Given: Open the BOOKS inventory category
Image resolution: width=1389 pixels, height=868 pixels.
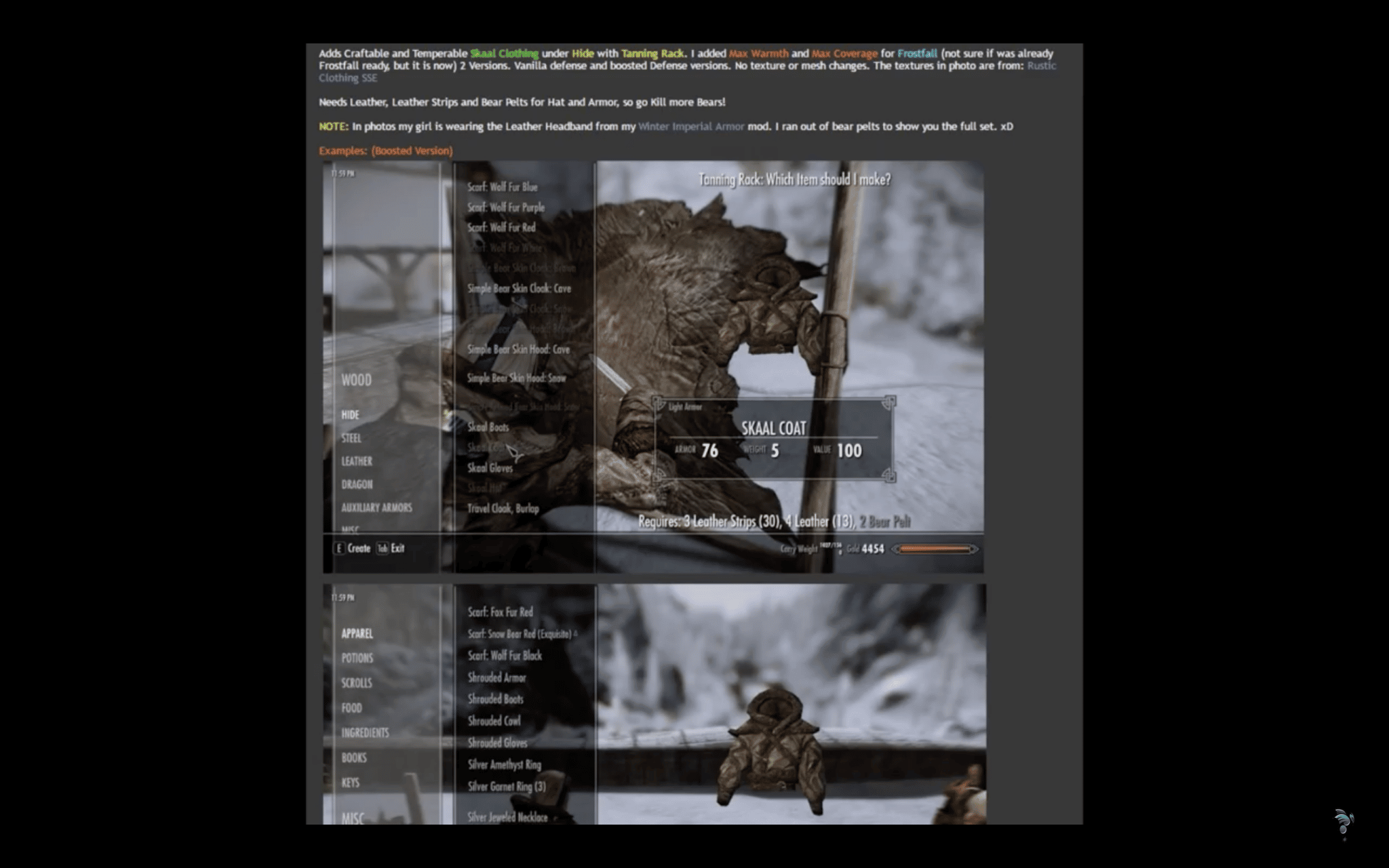Looking at the screenshot, I should (354, 758).
